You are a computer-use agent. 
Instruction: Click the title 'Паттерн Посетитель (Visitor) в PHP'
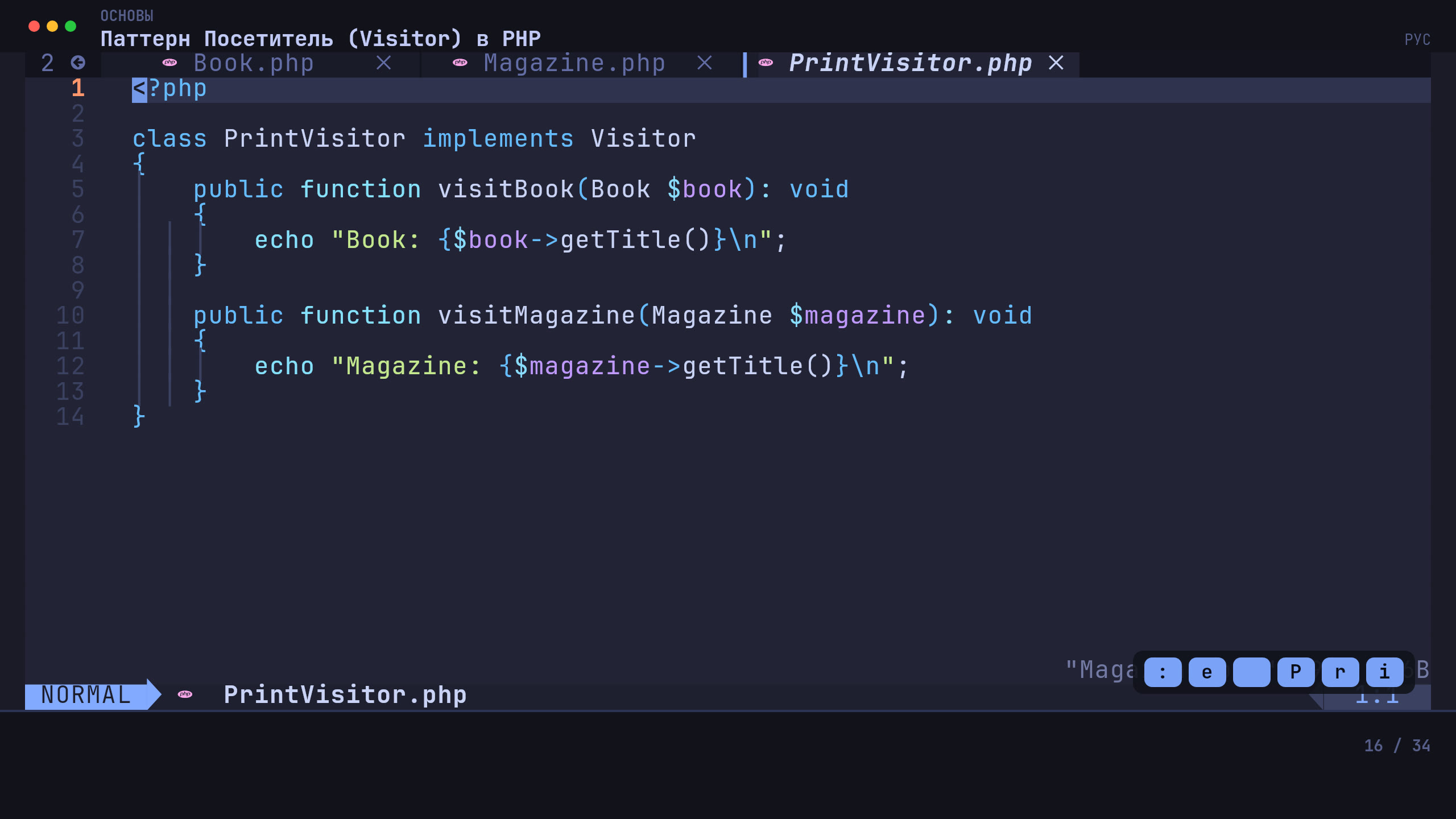pyautogui.click(x=321, y=39)
